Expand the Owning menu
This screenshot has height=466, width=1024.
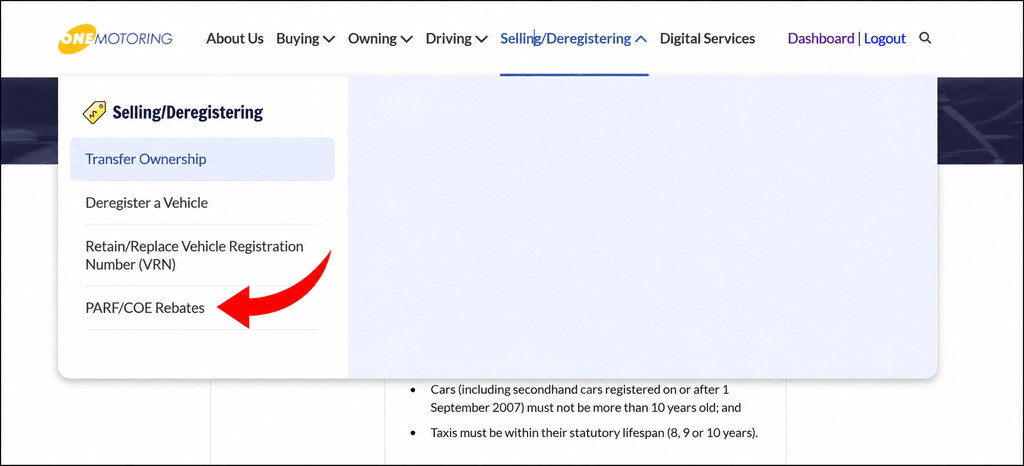(380, 39)
